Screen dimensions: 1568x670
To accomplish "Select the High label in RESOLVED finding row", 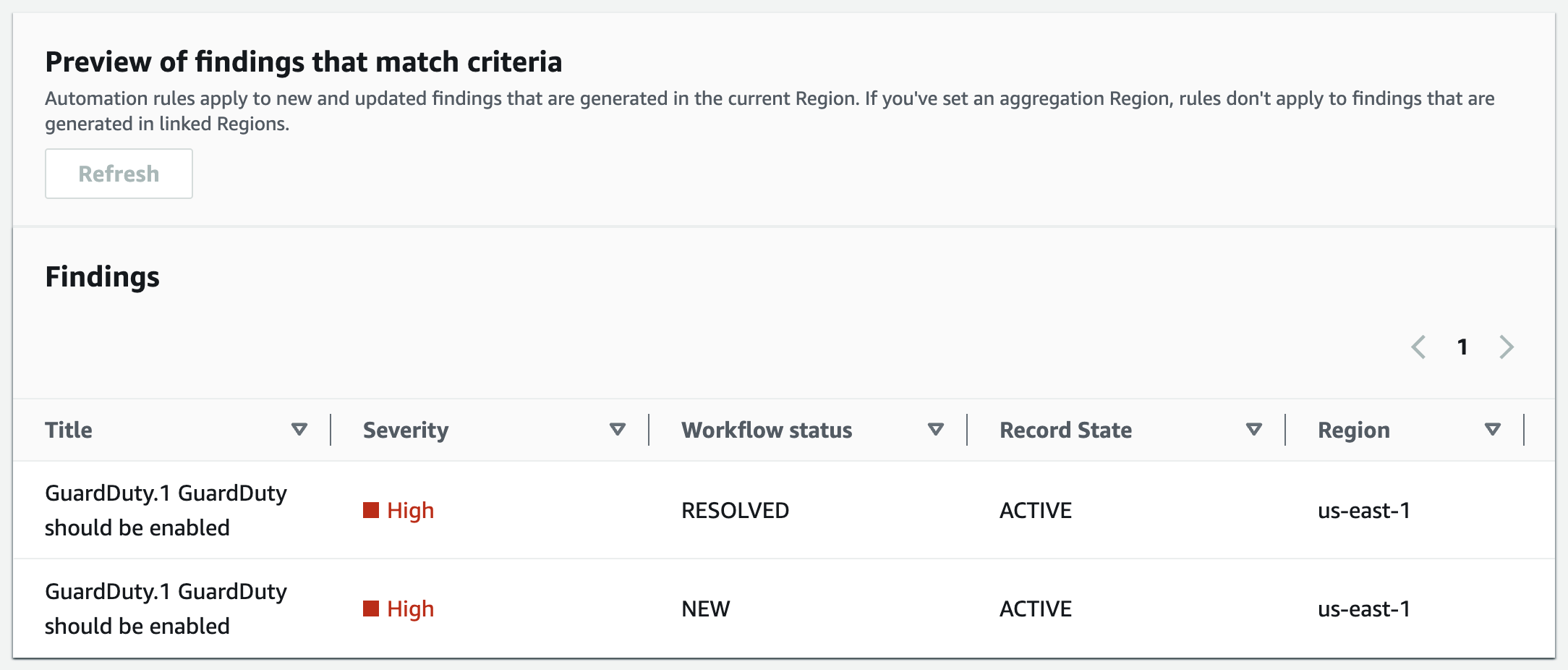I will [410, 511].
